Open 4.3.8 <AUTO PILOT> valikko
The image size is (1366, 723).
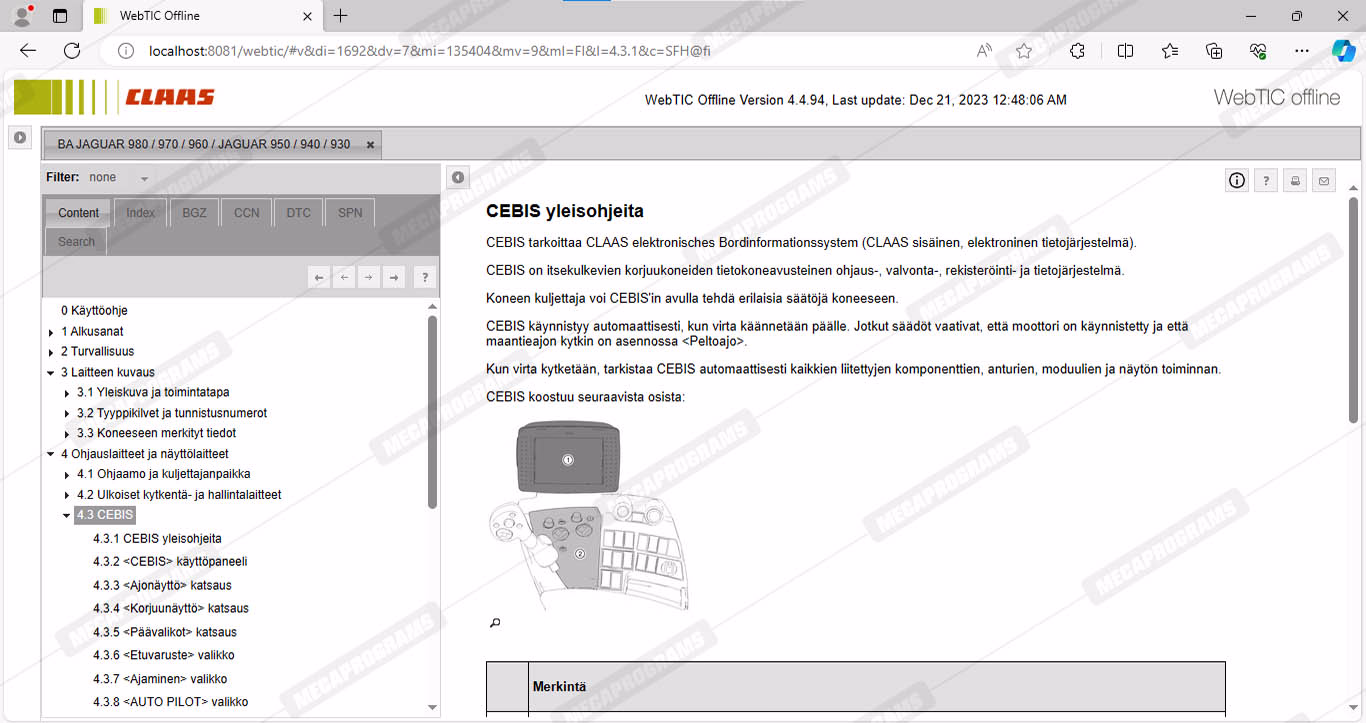click(x=170, y=703)
